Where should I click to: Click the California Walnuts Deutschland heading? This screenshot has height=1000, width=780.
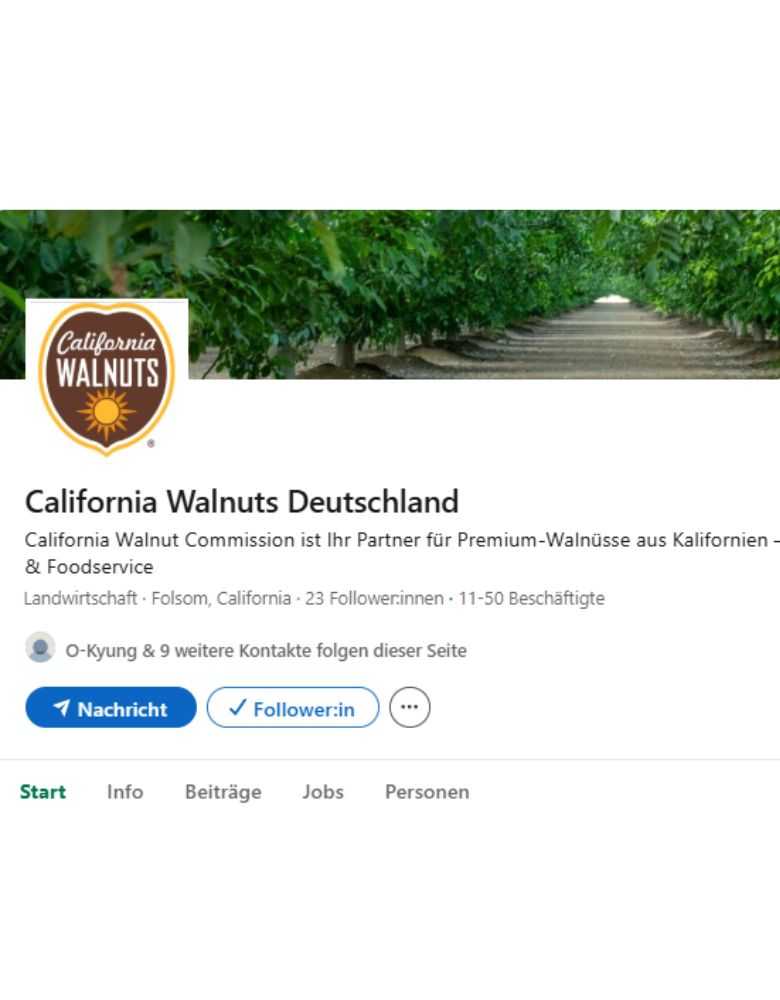pyautogui.click(x=242, y=501)
